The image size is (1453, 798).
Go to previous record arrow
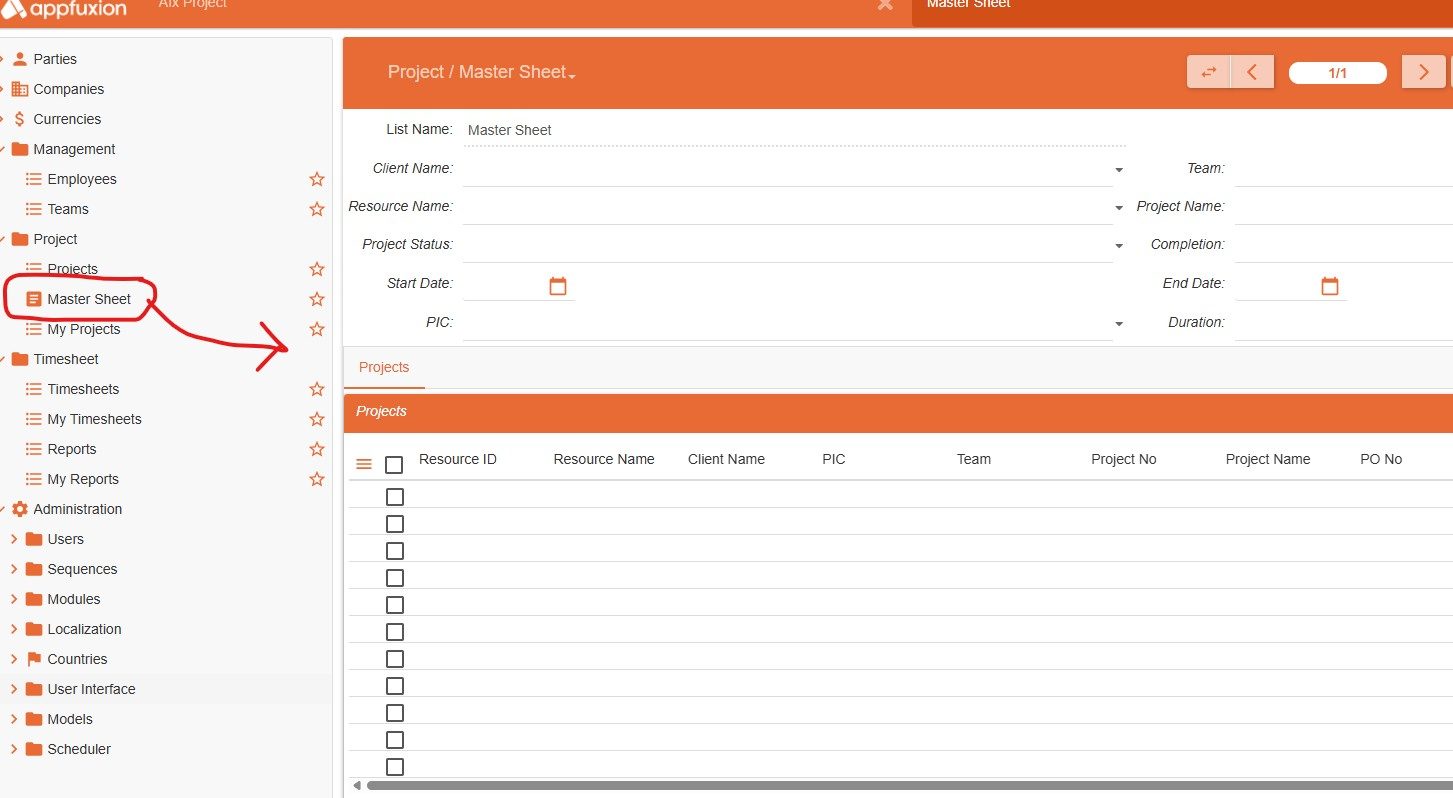[x=1252, y=72]
